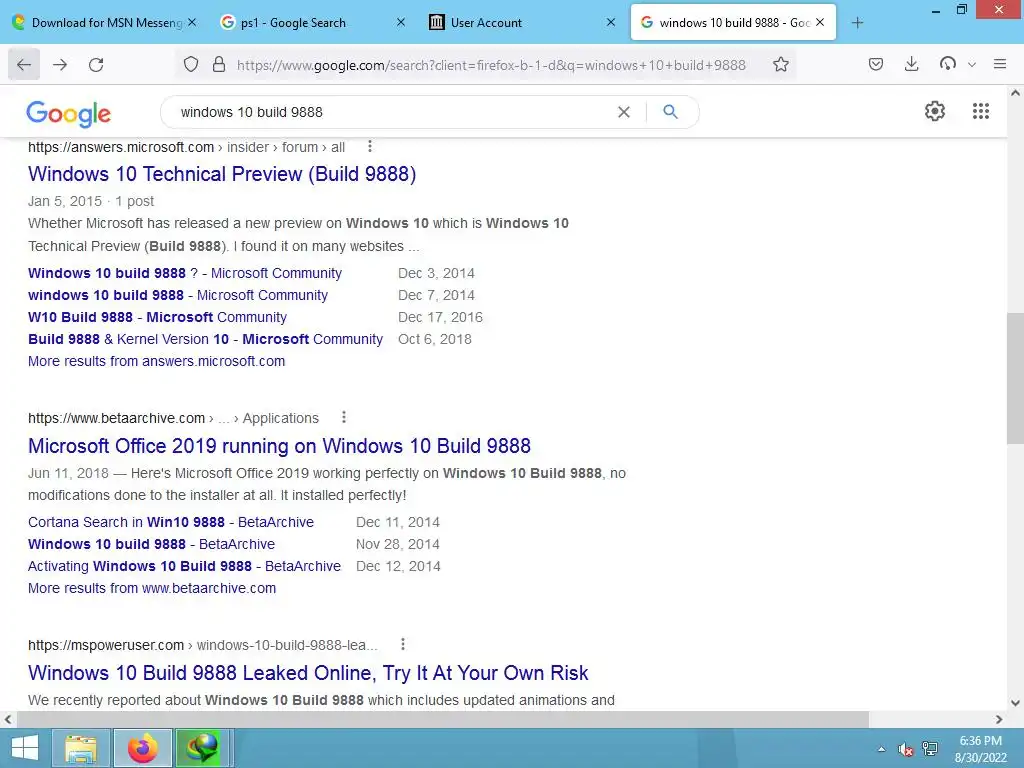Click the Firefox taskbar icon
This screenshot has height=768, width=1024.
[x=143, y=748]
